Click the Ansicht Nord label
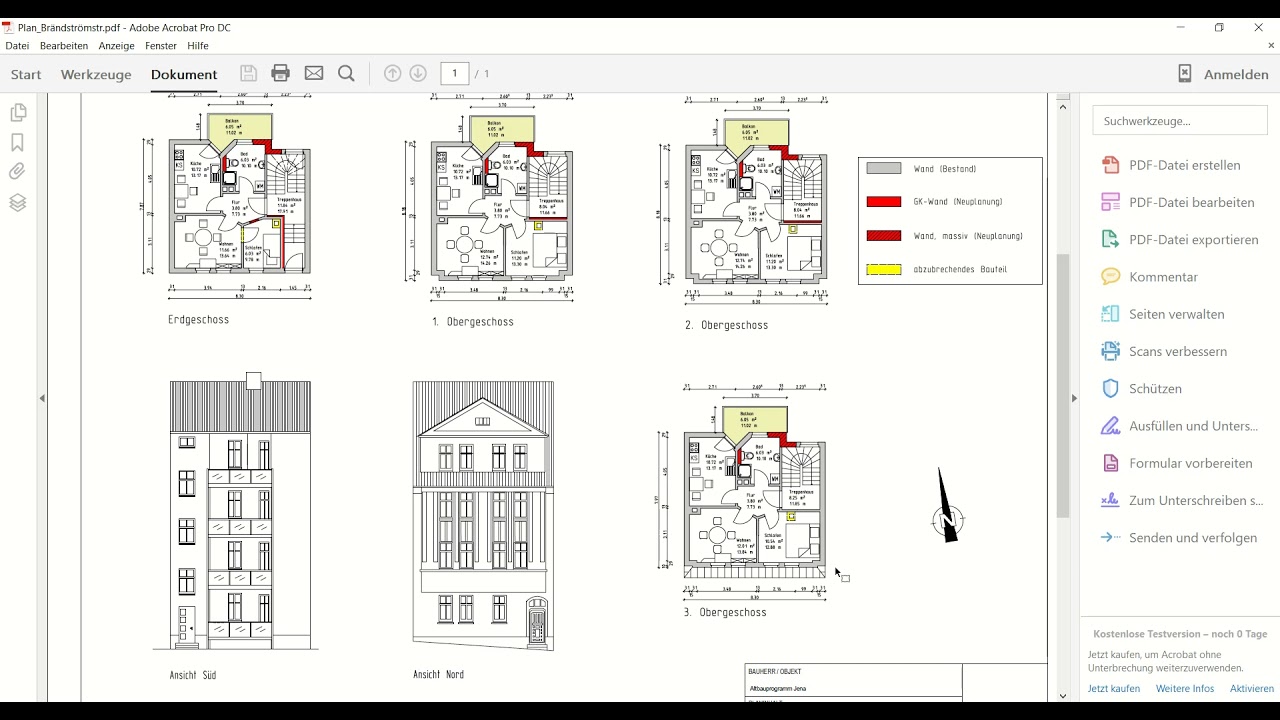 pyautogui.click(x=439, y=675)
